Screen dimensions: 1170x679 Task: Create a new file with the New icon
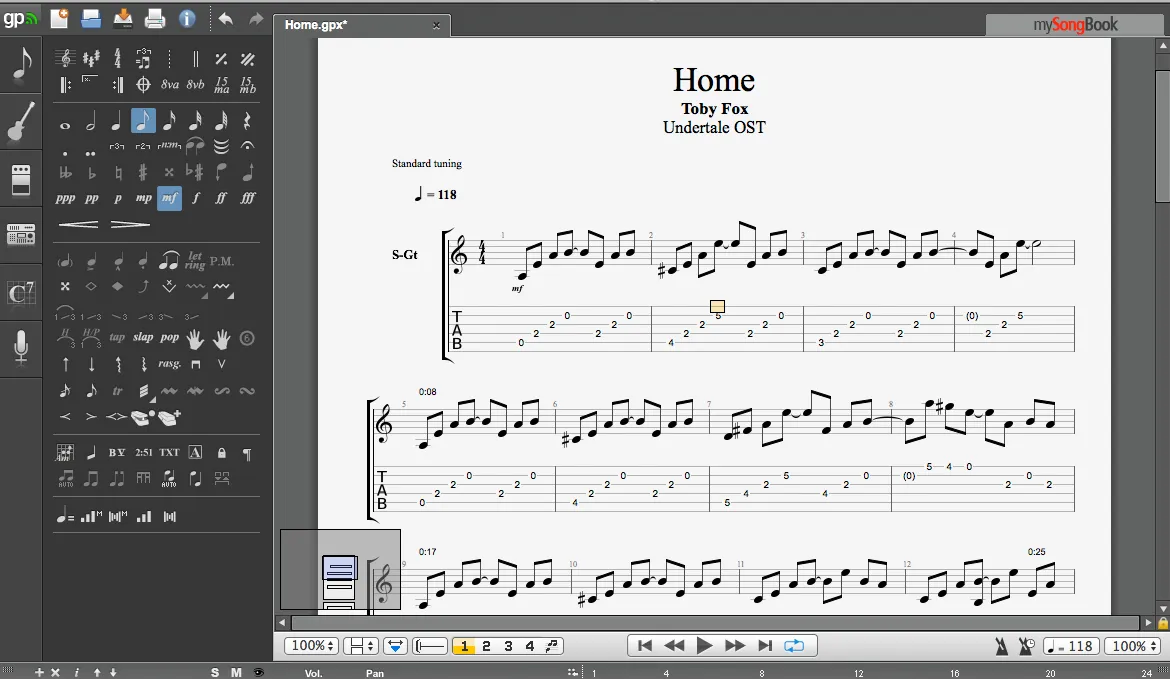click(x=59, y=18)
